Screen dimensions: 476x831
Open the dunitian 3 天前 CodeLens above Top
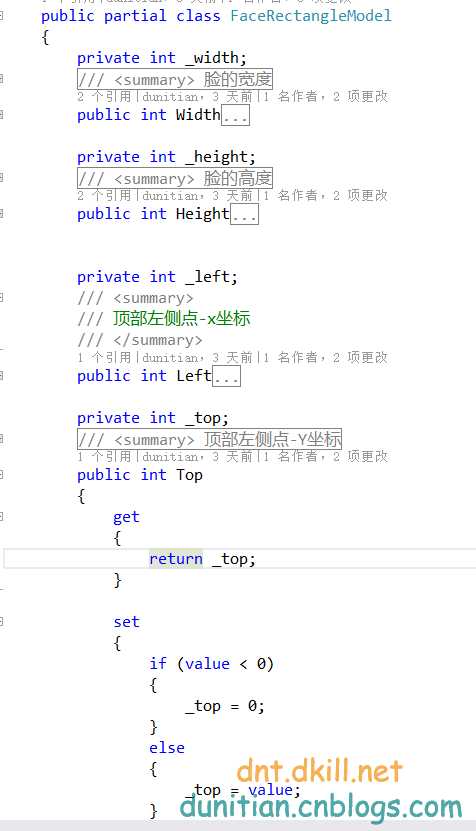coord(198,456)
